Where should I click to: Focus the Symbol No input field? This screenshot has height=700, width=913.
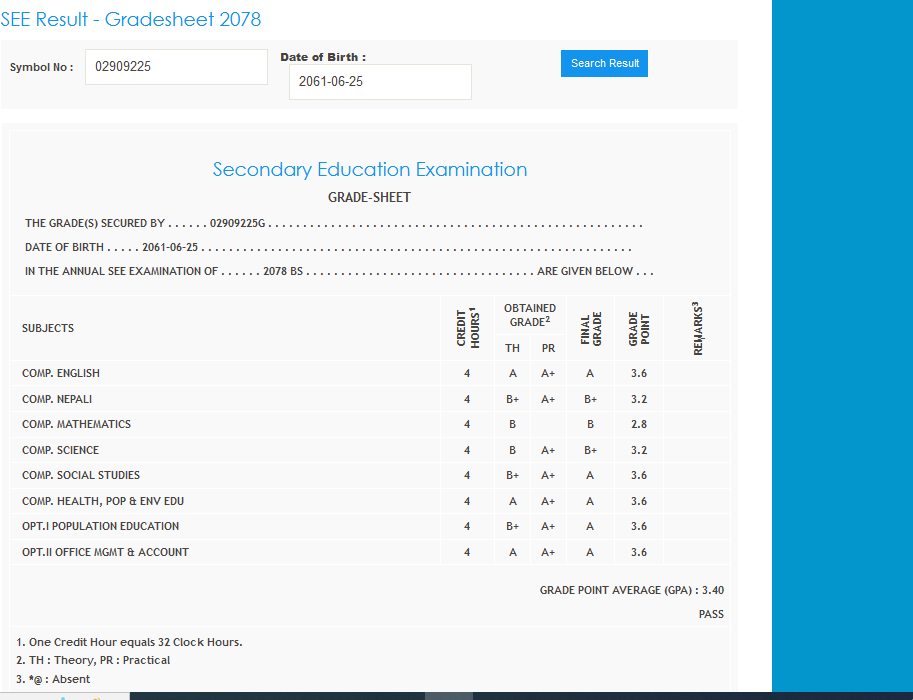click(176, 67)
